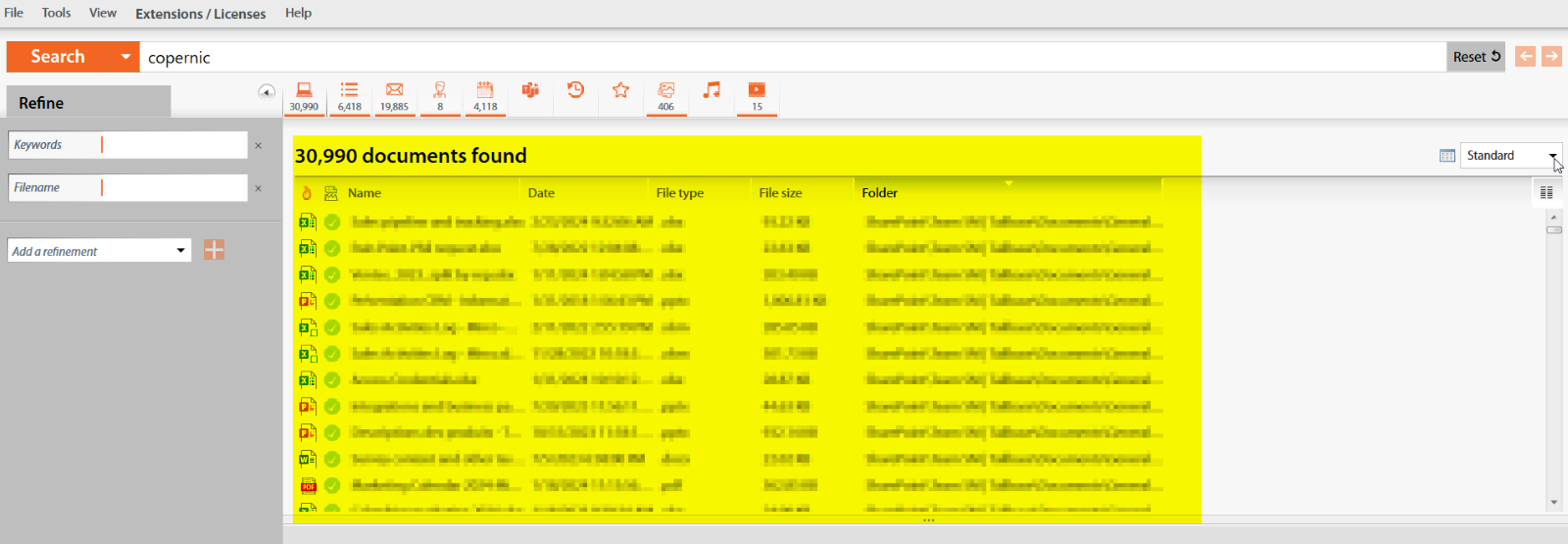
Task: Open the list category with 6,418 results
Action: pyautogui.click(x=349, y=97)
